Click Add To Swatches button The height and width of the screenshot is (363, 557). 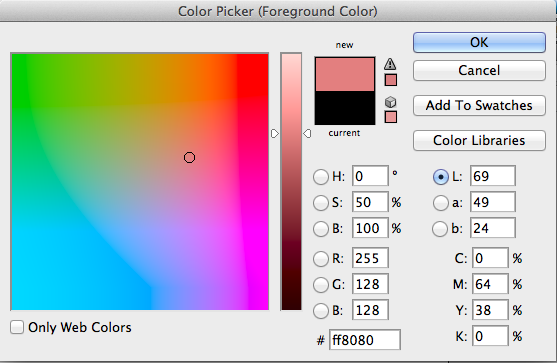(479, 105)
